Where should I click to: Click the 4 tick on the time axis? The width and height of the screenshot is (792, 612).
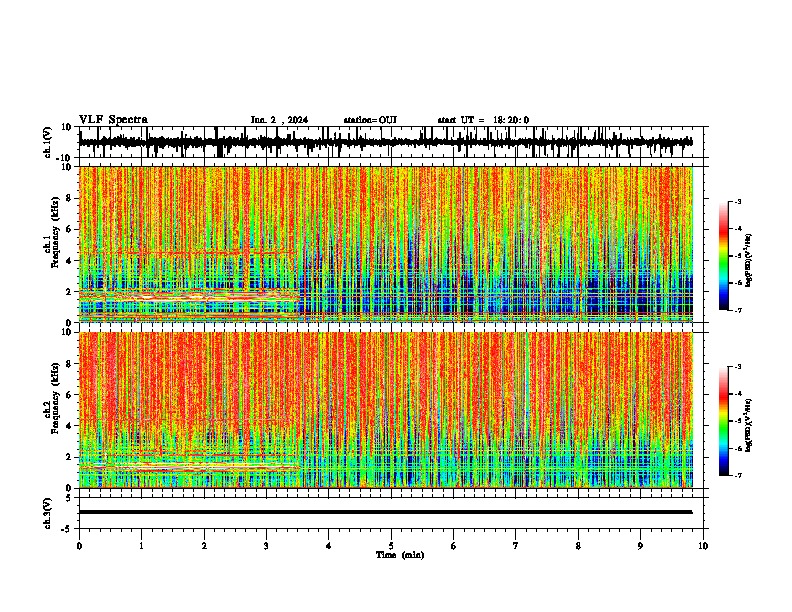329,546
